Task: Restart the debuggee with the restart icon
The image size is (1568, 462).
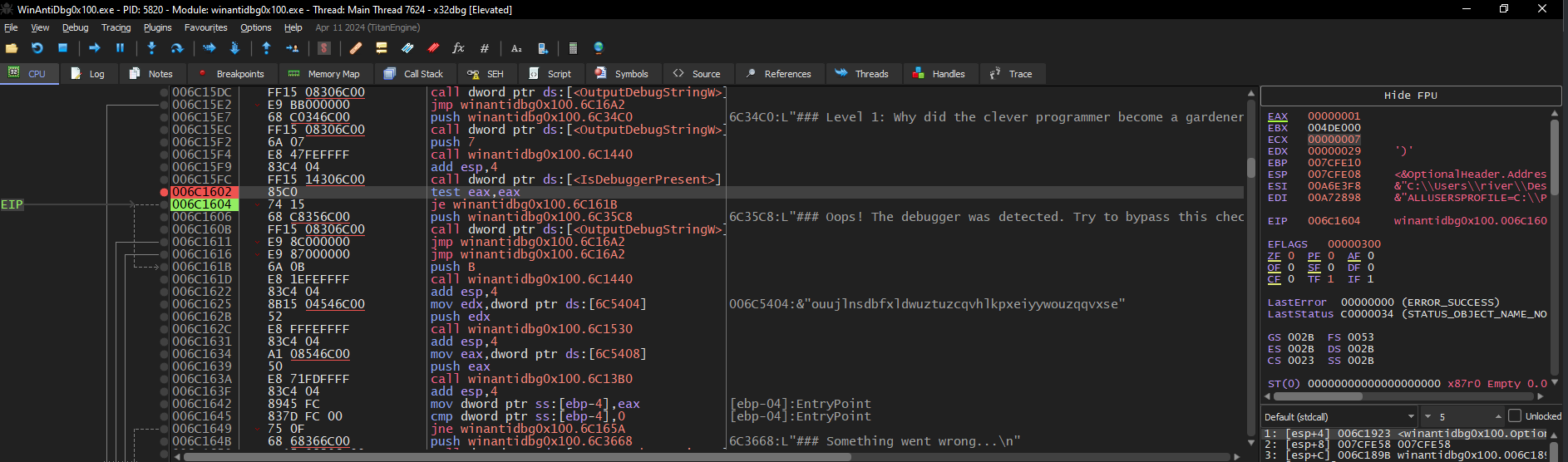Action: point(37,48)
